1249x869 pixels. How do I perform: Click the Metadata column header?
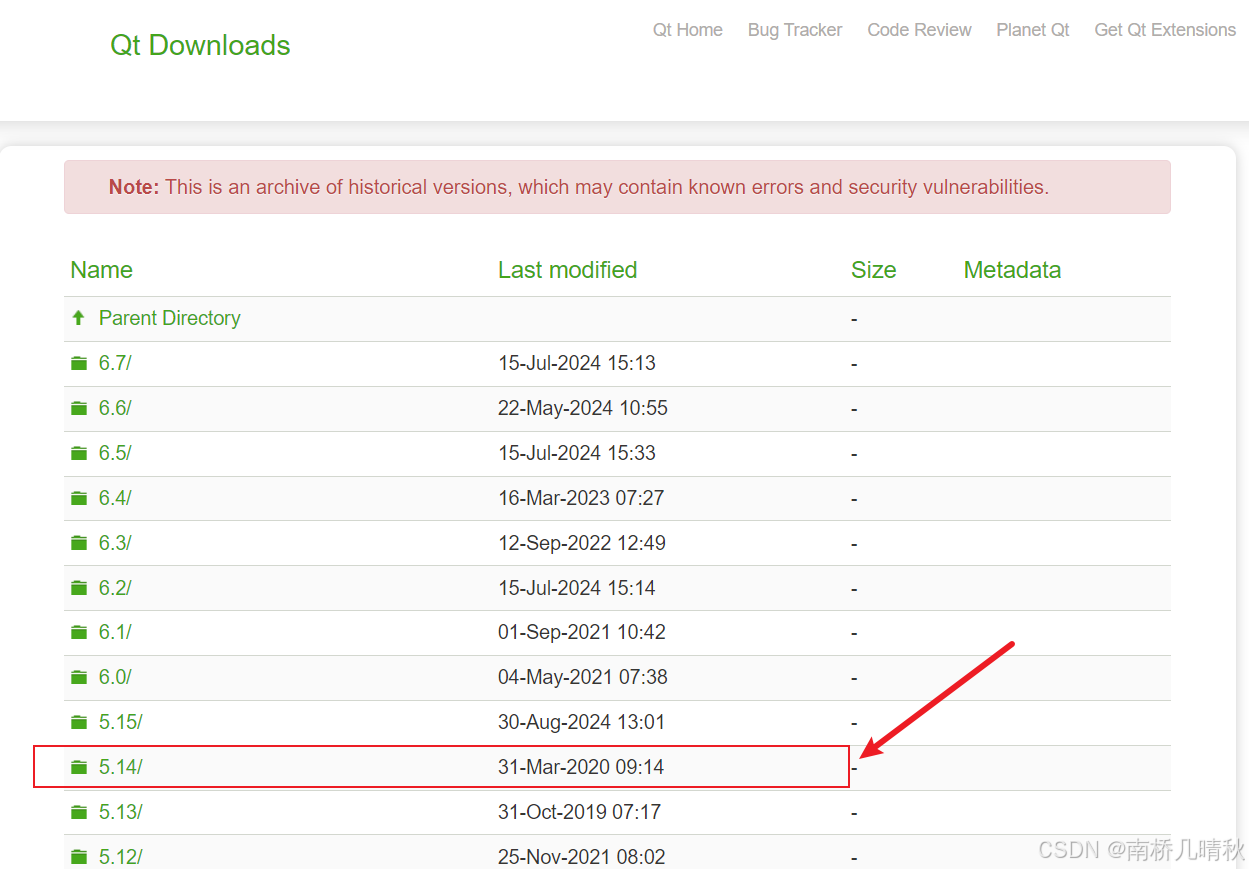point(1012,270)
